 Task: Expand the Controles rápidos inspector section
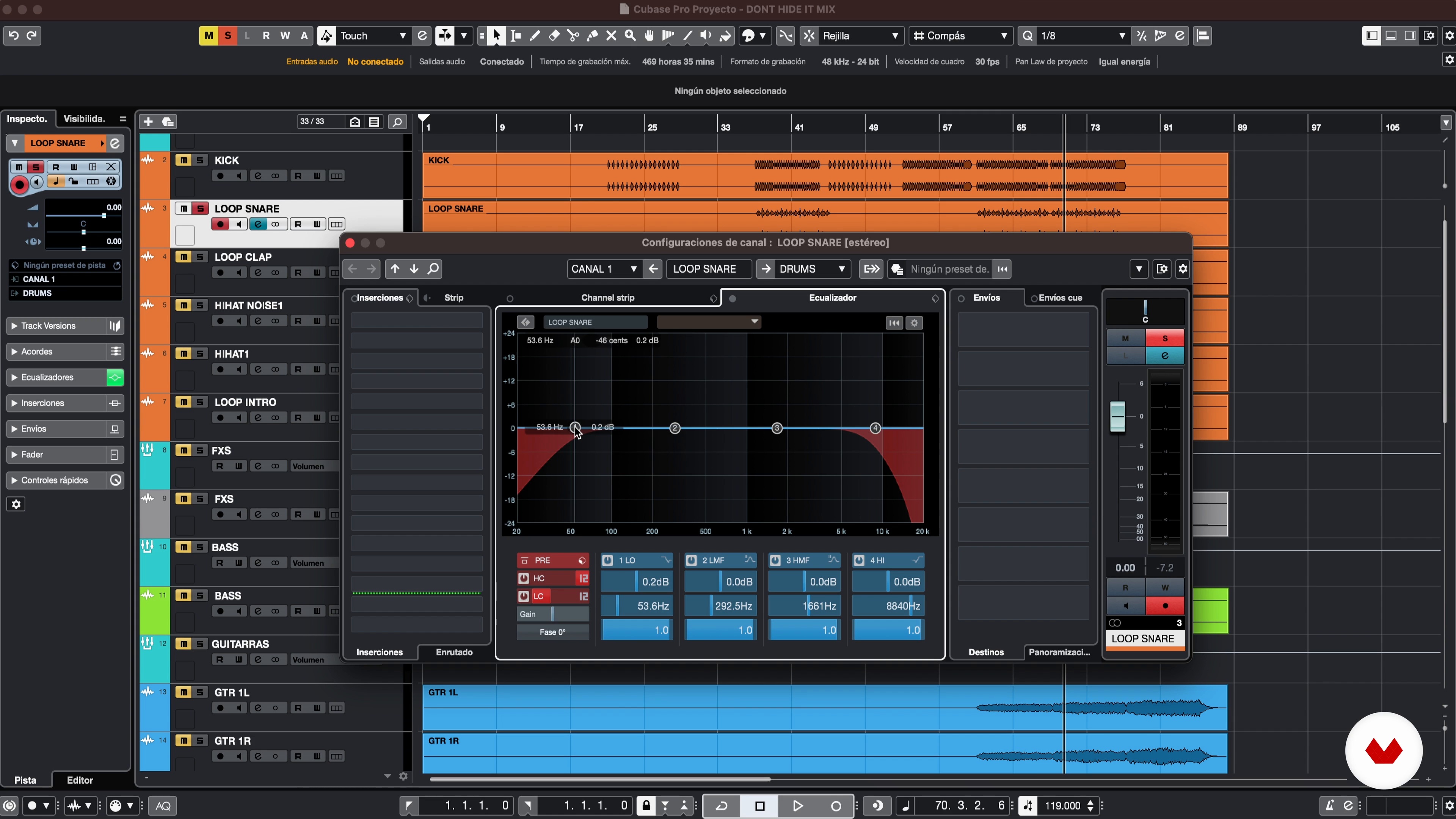[x=56, y=480]
